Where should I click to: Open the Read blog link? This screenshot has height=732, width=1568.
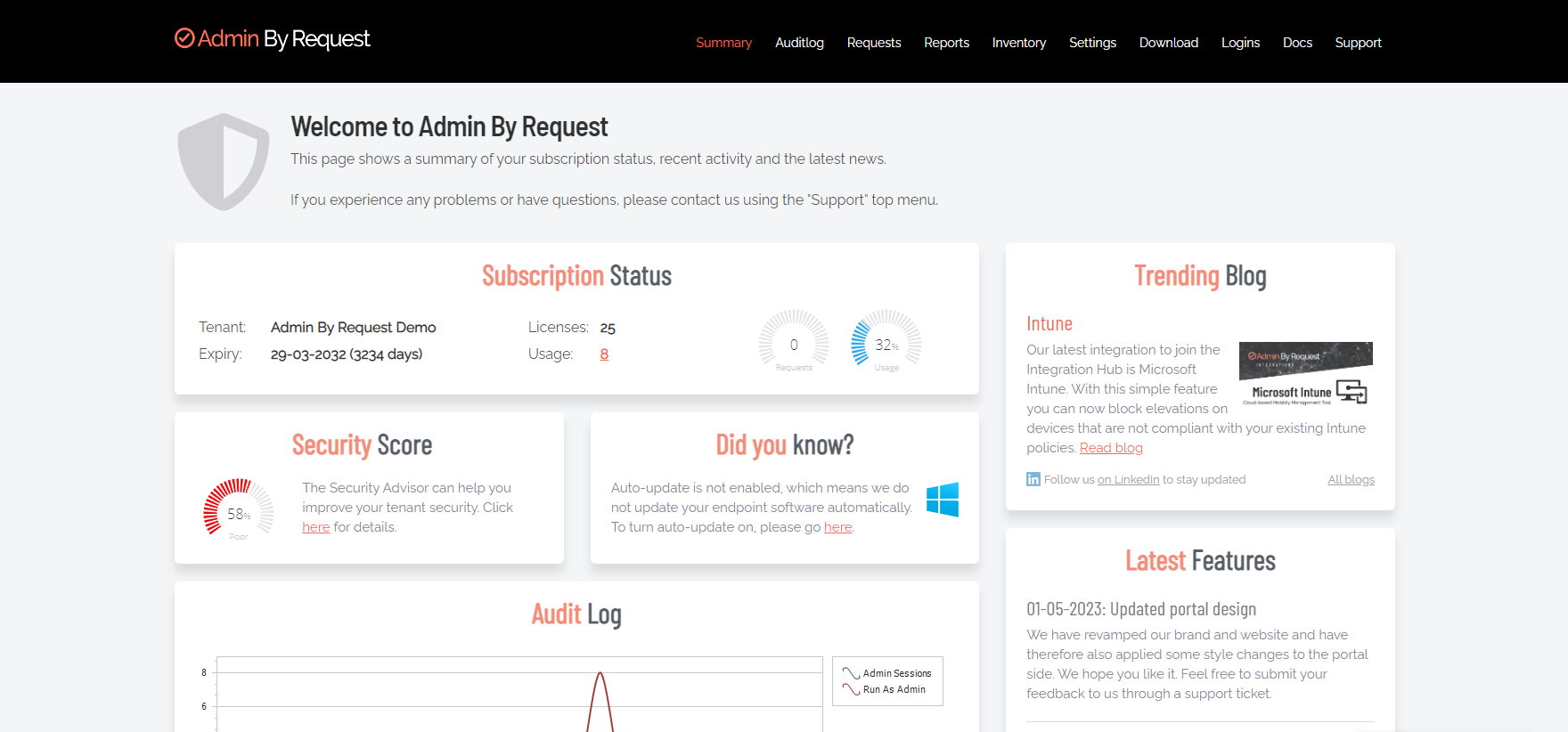pos(1111,448)
